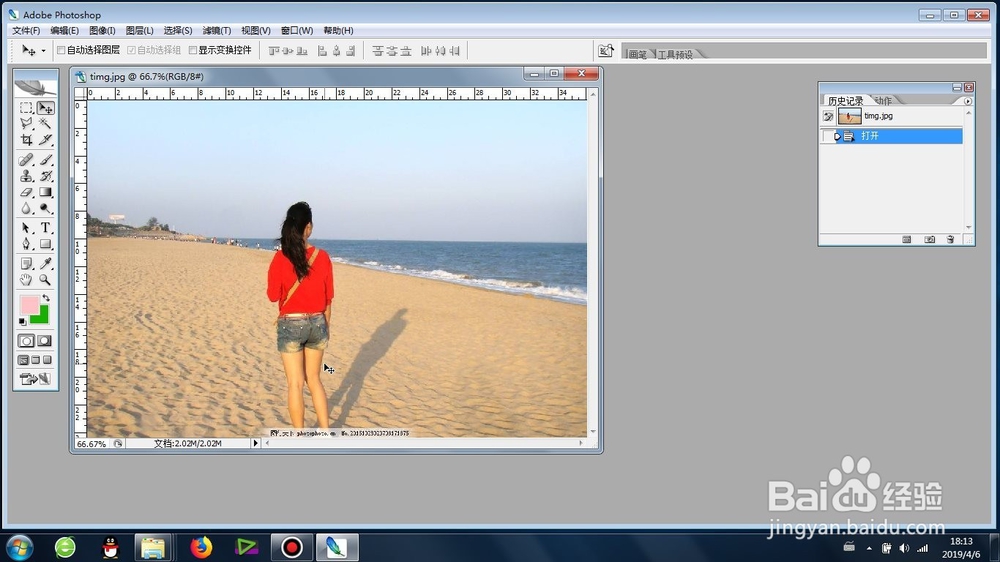Screen dimensions: 1000x562
Task: Open 工具预设 tab in palette well
Action: pos(675,54)
